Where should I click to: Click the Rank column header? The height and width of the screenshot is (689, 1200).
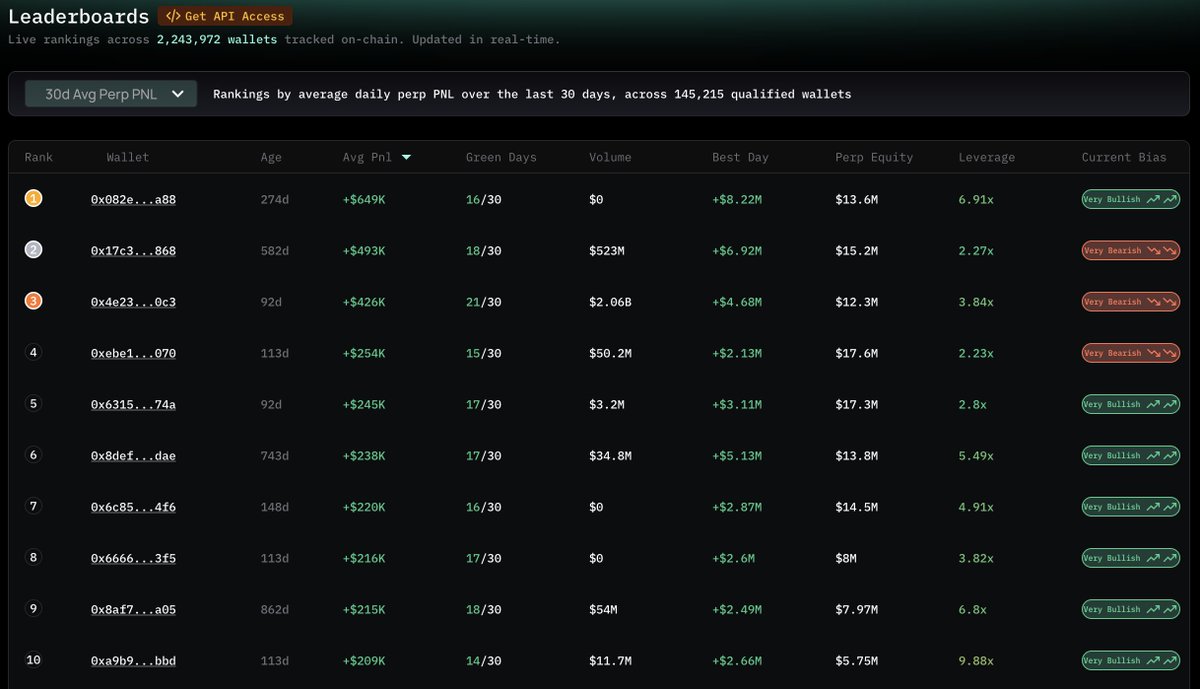[x=39, y=157]
